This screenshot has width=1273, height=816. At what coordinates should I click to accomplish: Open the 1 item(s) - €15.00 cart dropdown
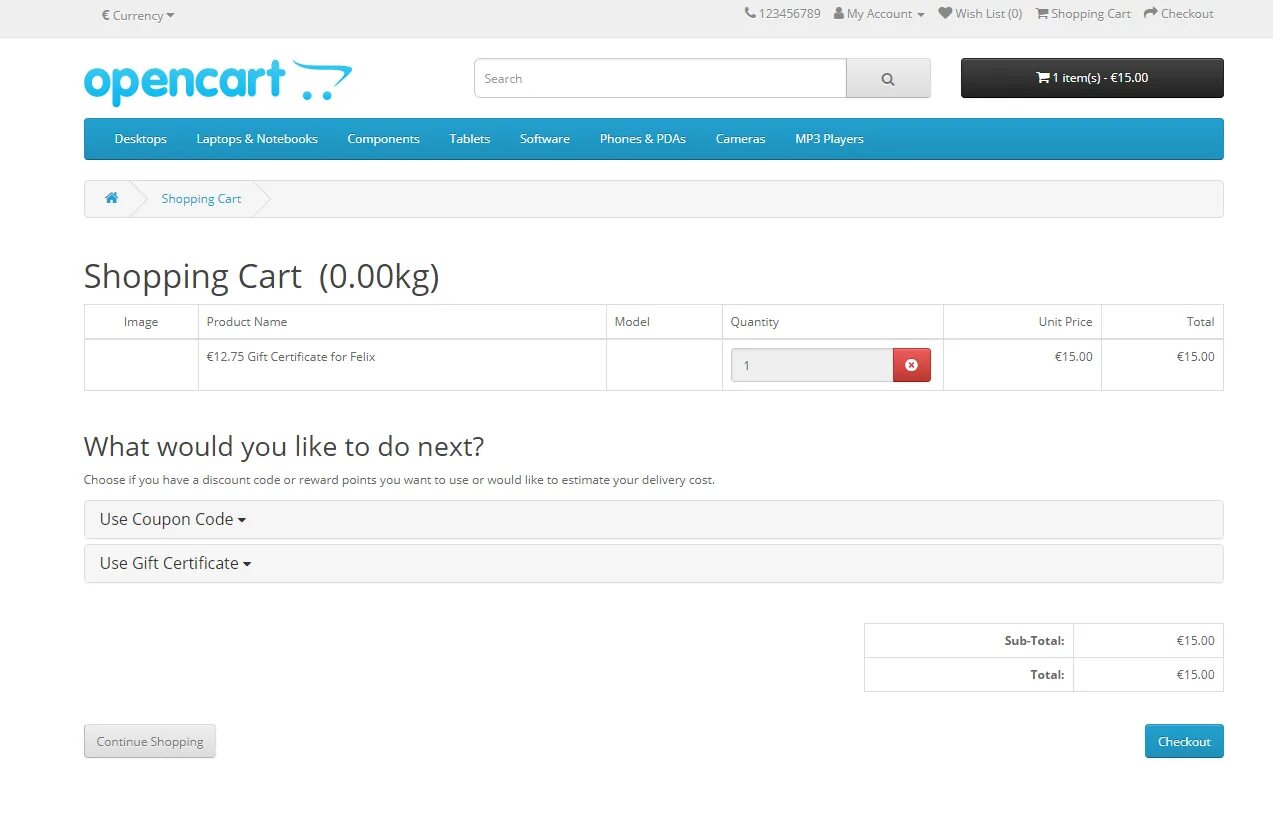click(1092, 78)
